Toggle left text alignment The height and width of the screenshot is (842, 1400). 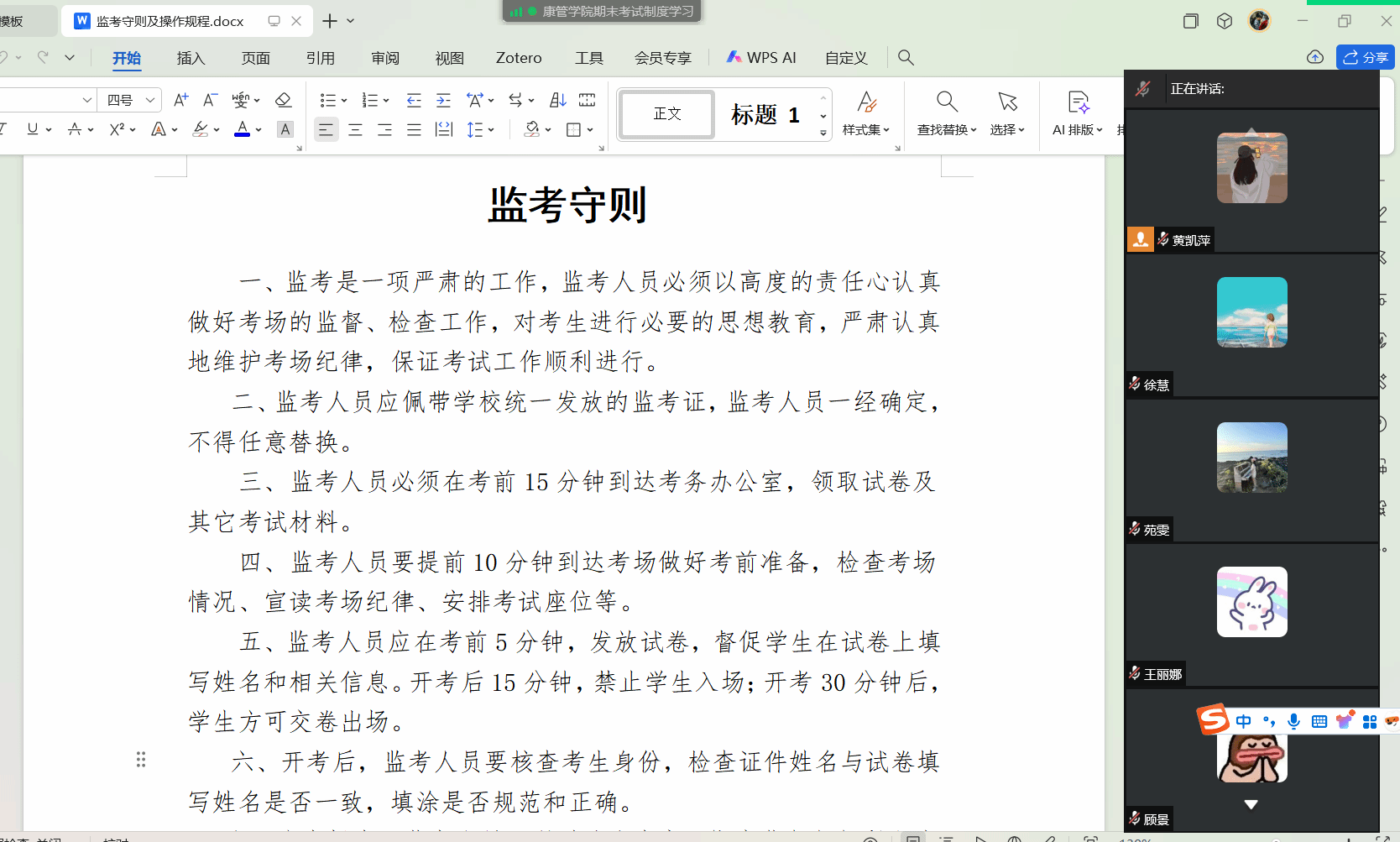[x=326, y=130]
